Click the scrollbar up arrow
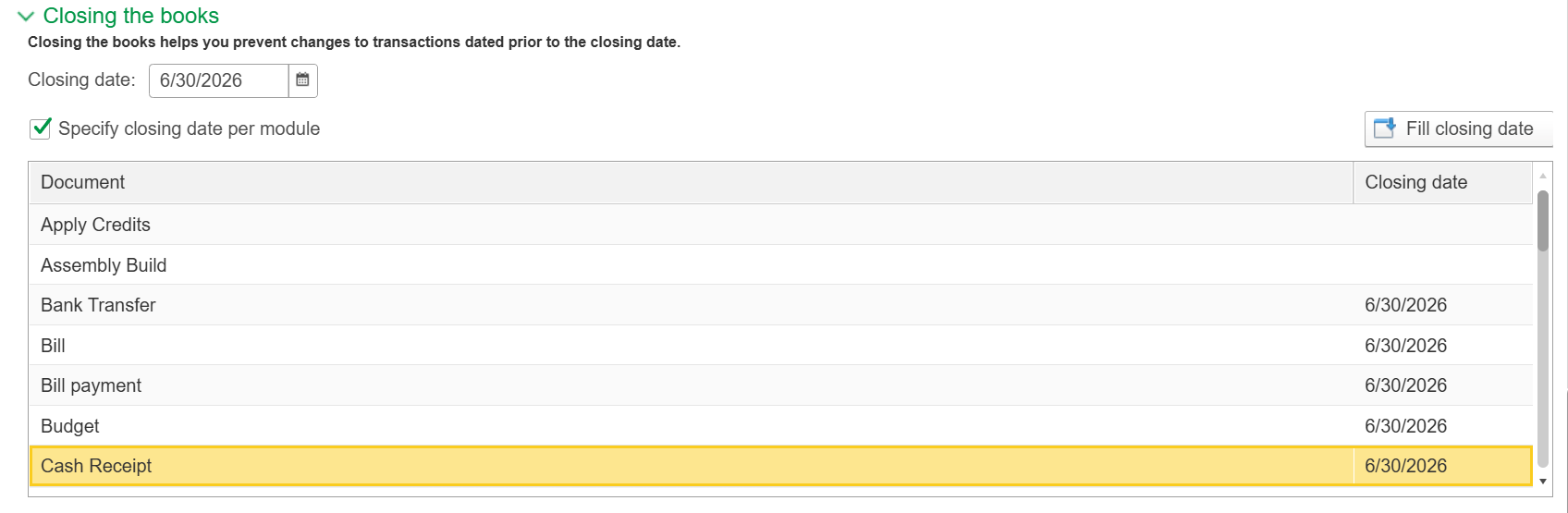The width and height of the screenshot is (1568, 513). pos(1542,176)
